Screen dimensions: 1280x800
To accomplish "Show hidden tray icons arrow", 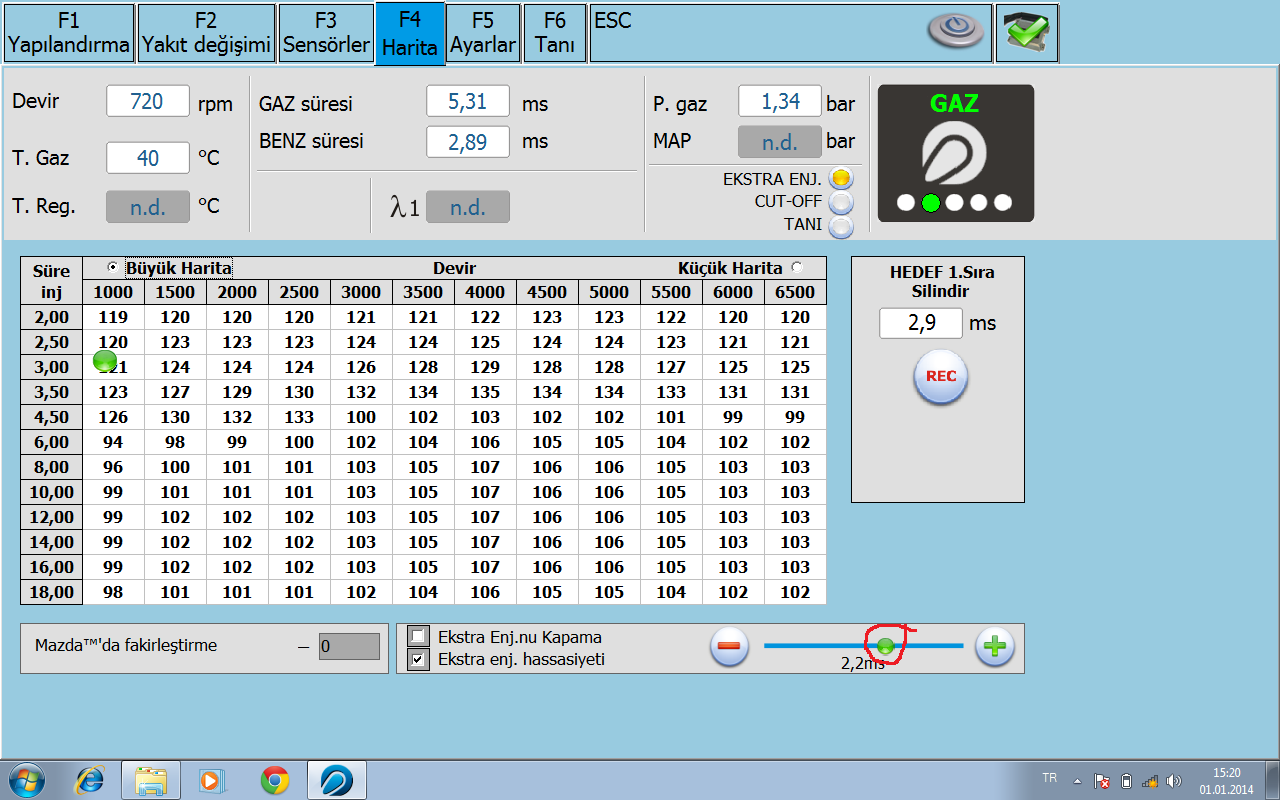I will (1077, 781).
